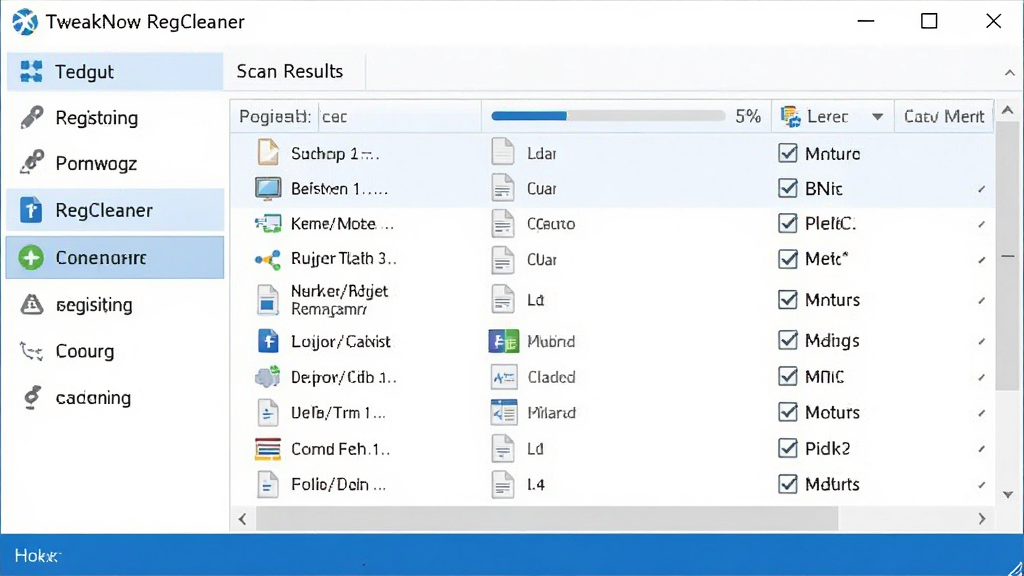The height and width of the screenshot is (576, 1024).
Task: Click the Uefe/Trm document icon
Action: click(x=268, y=413)
